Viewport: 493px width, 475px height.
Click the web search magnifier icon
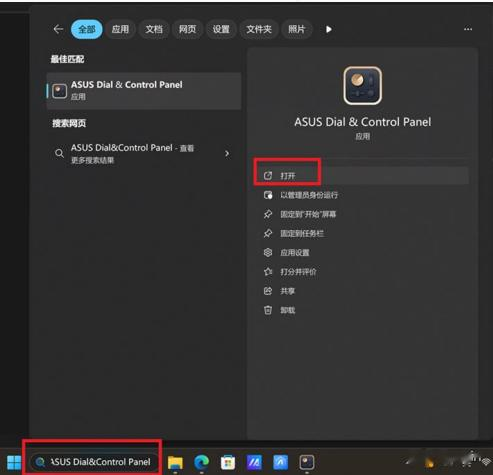[59, 154]
